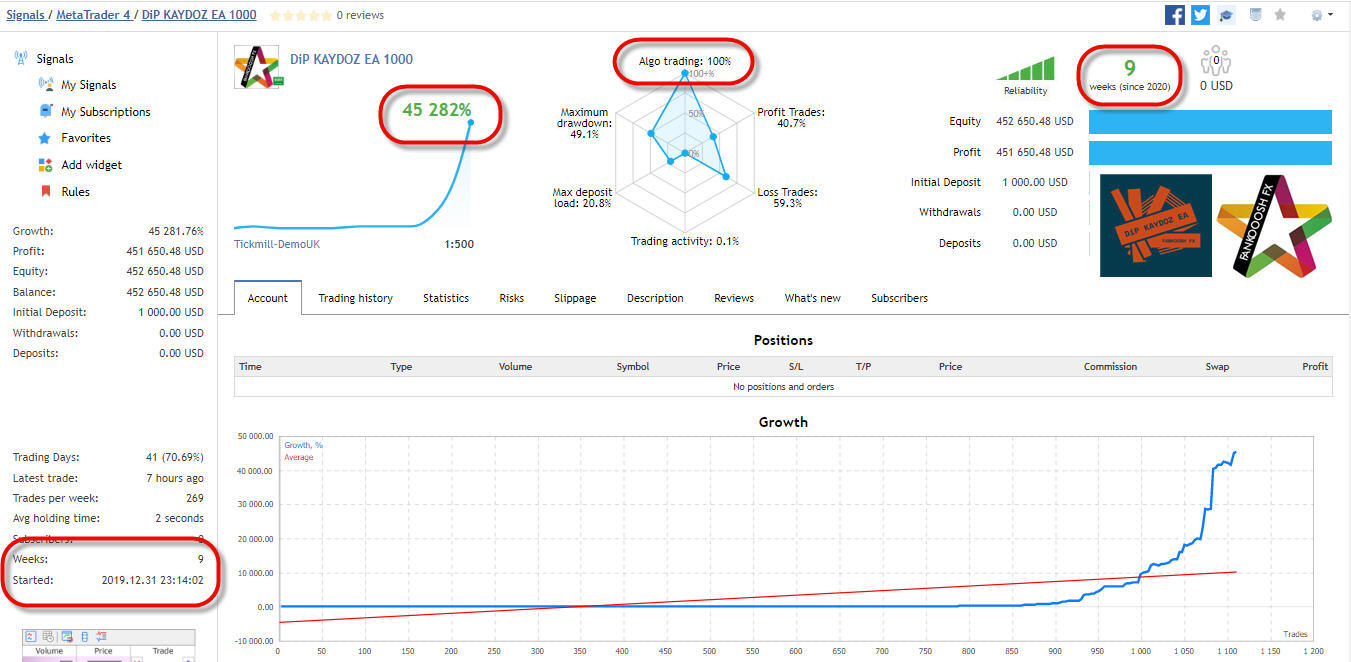
Task: Open the Risks tab
Action: point(511,298)
